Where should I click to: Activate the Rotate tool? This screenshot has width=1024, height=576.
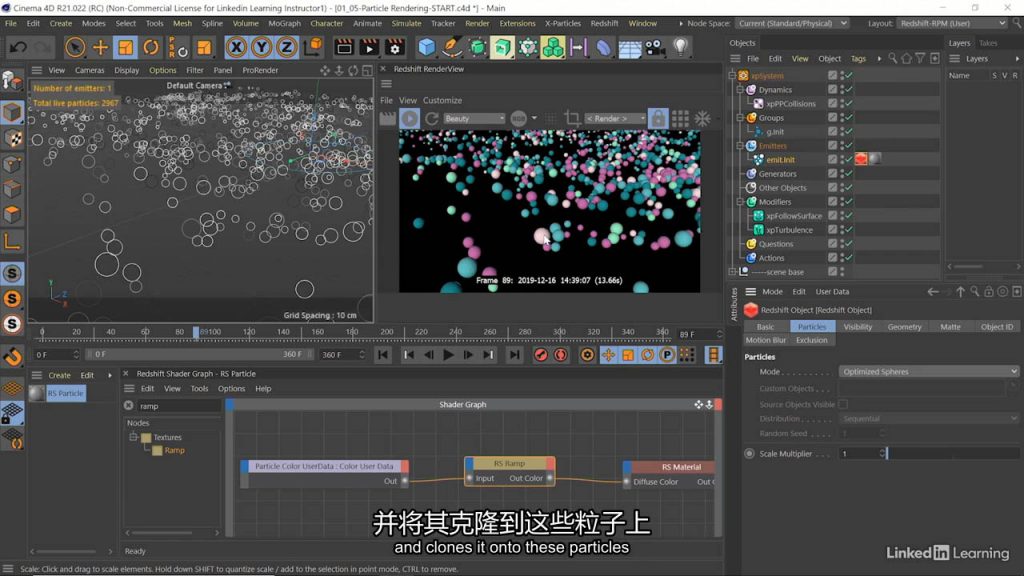(x=151, y=47)
